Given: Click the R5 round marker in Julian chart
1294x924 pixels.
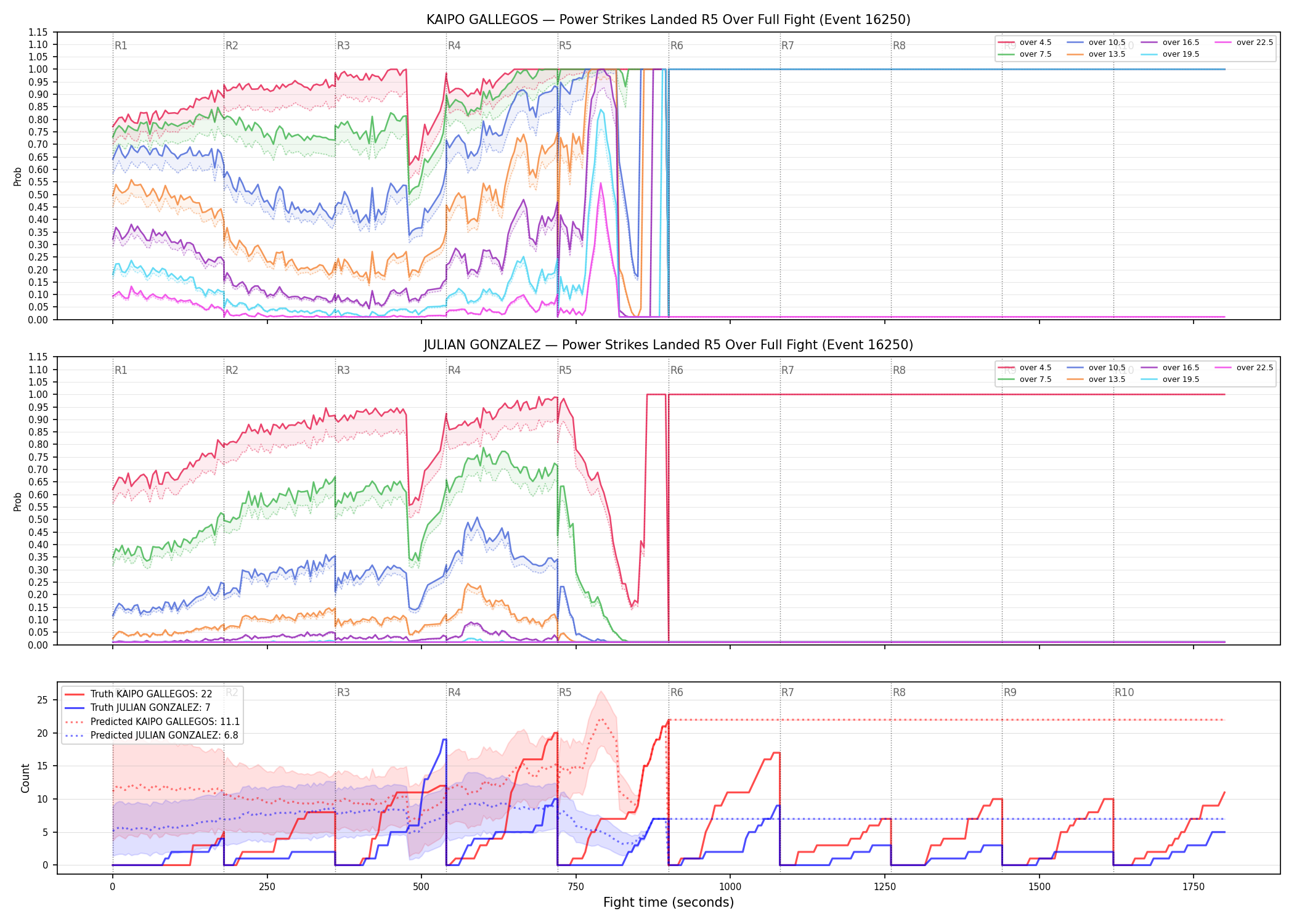Looking at the screenshot, I should point(565,370).
